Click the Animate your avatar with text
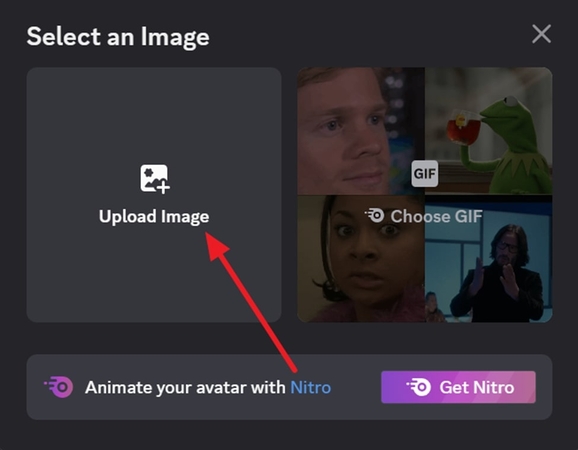Viewport: 578px width, 450px height. pos(185,388)
